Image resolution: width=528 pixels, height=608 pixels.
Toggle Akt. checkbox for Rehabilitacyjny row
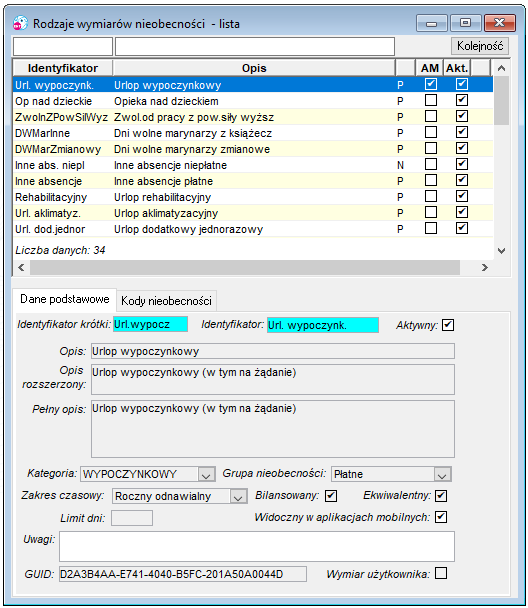click(x=462, y=196)
